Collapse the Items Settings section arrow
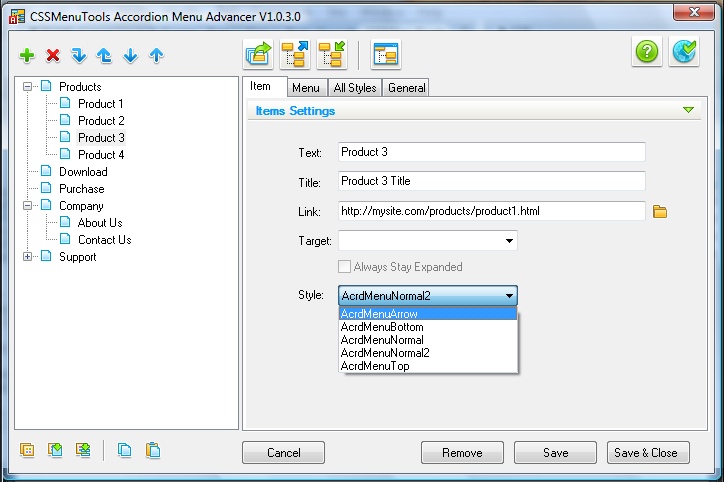This screenshot has width=724, height=482. coord(688,110)
